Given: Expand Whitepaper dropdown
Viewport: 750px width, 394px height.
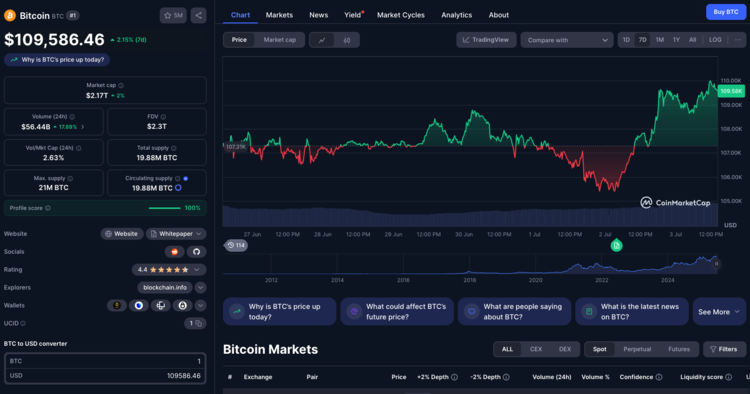Looking at the screenshot, I should click(176, 234).
